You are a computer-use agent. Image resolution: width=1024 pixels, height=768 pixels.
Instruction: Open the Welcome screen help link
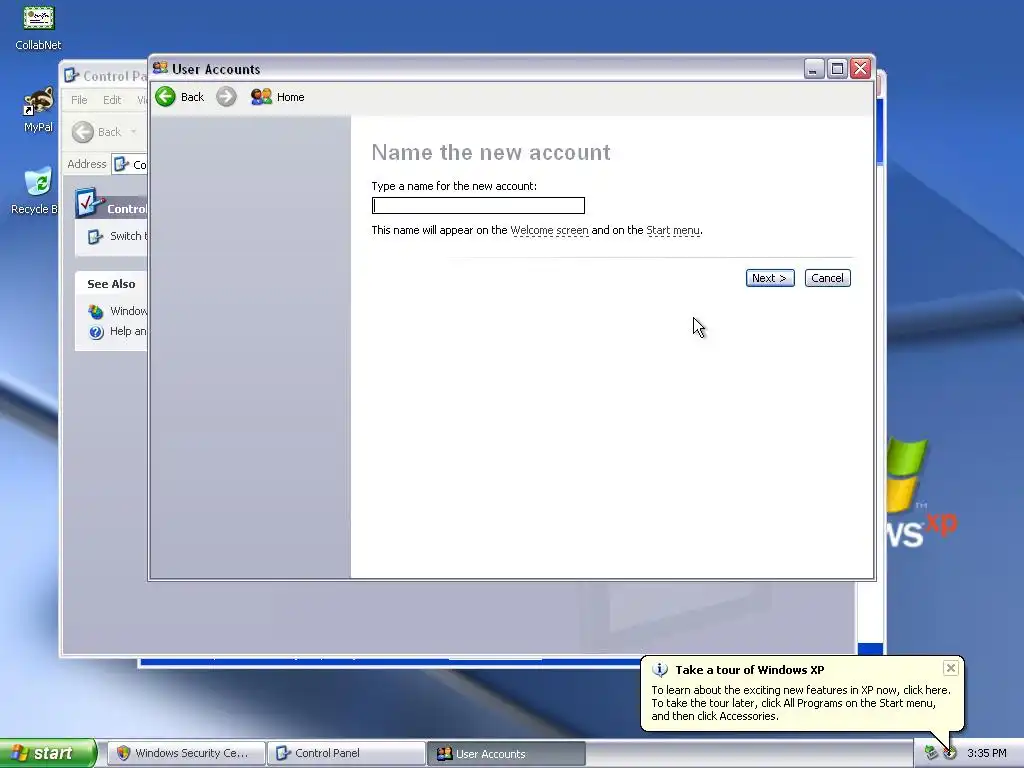(549, 231)
